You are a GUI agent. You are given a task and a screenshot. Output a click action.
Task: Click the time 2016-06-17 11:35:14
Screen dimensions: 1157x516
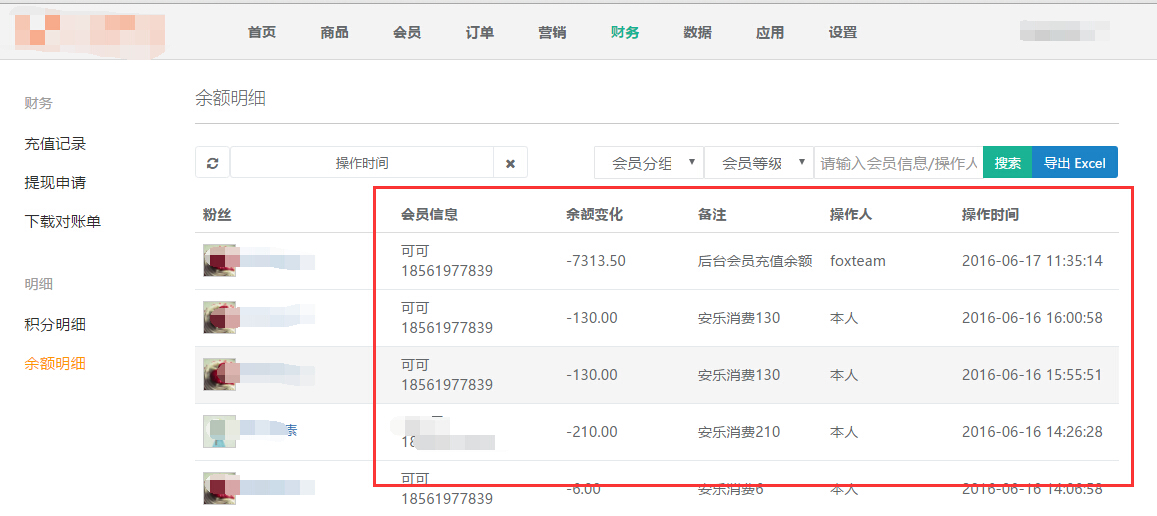[1032, 261]
